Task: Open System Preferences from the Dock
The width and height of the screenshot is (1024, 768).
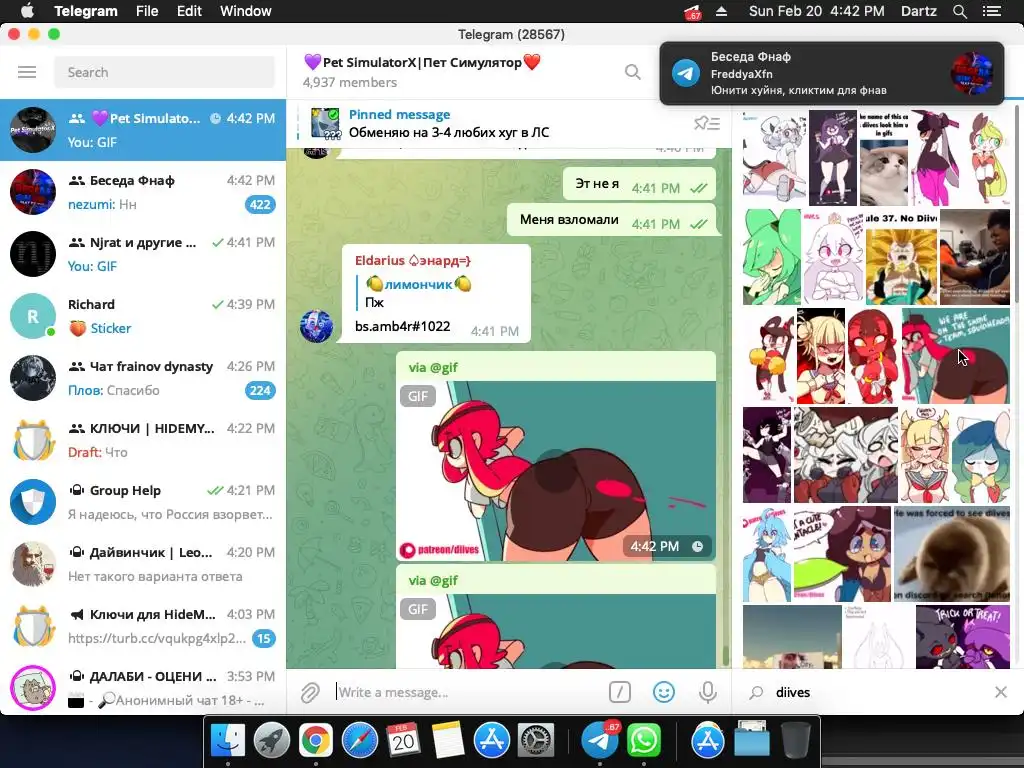Action: 536,741
